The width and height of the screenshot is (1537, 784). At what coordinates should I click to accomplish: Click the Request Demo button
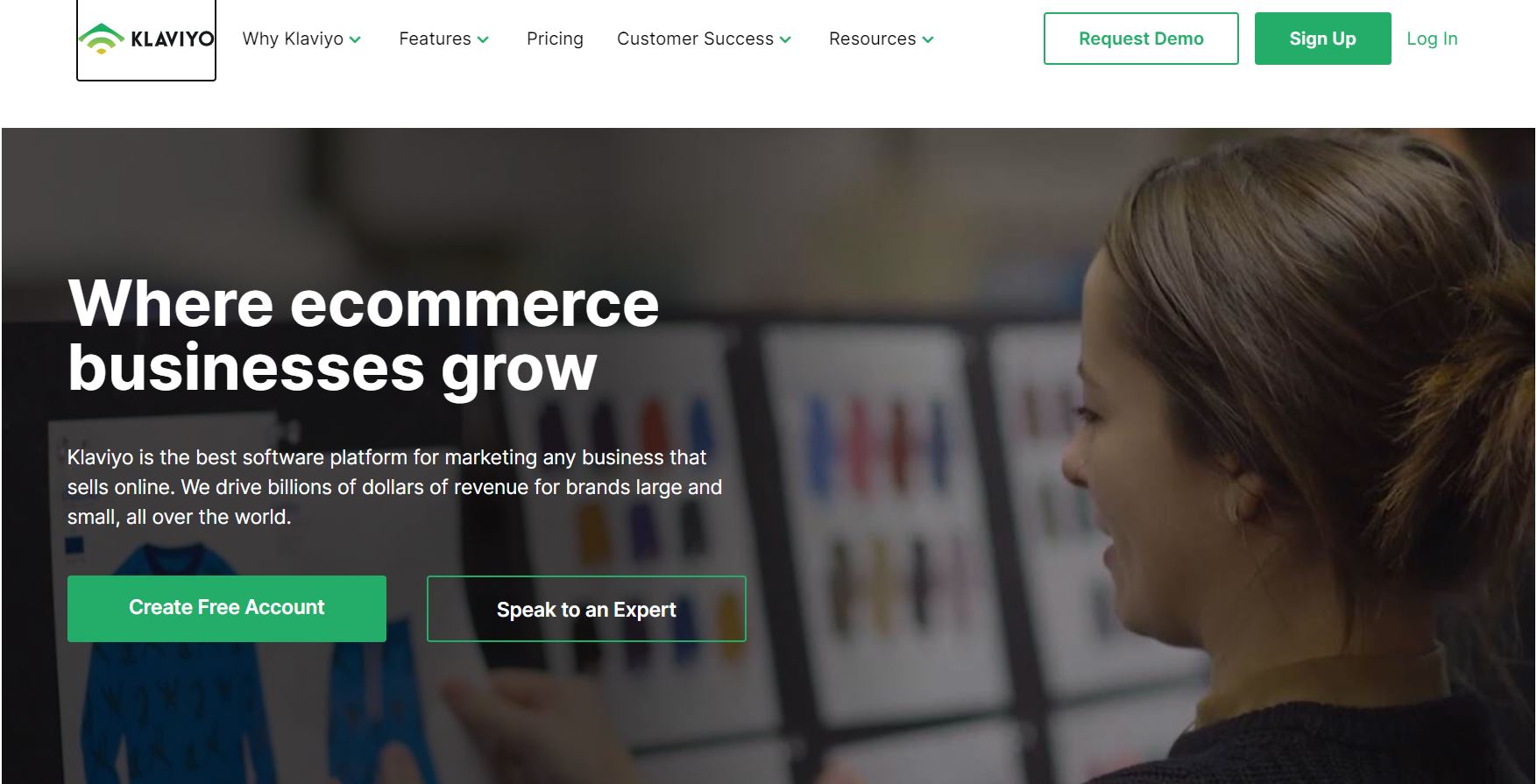(x=1141, y=39)
